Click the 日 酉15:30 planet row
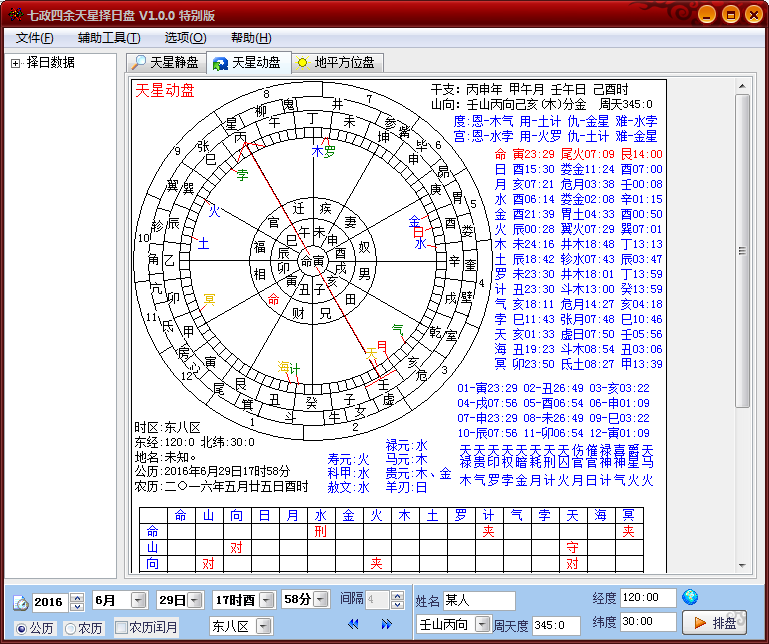The width and height of the screenshot is (769, 644). tap(578, 169)
